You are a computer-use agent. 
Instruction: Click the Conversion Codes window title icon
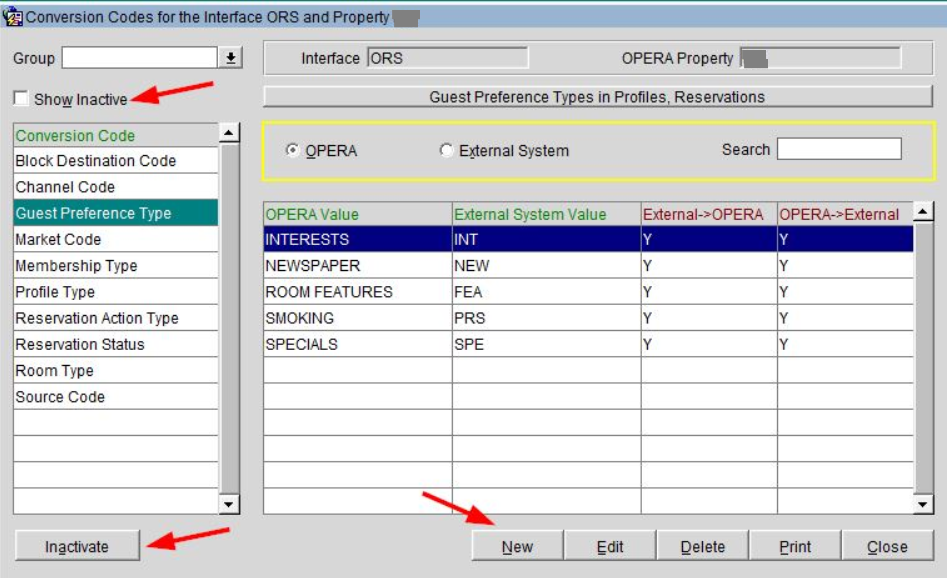point(13,17)
